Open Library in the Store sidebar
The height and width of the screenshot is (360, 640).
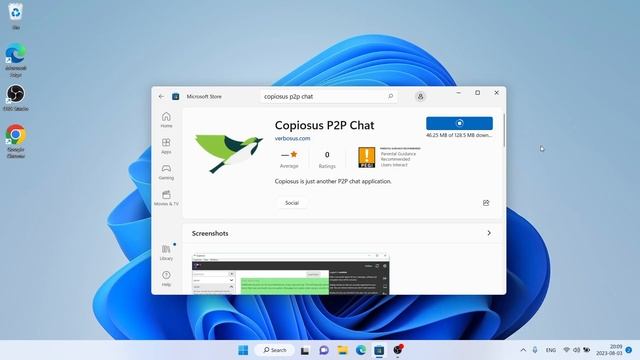[166, 252]
